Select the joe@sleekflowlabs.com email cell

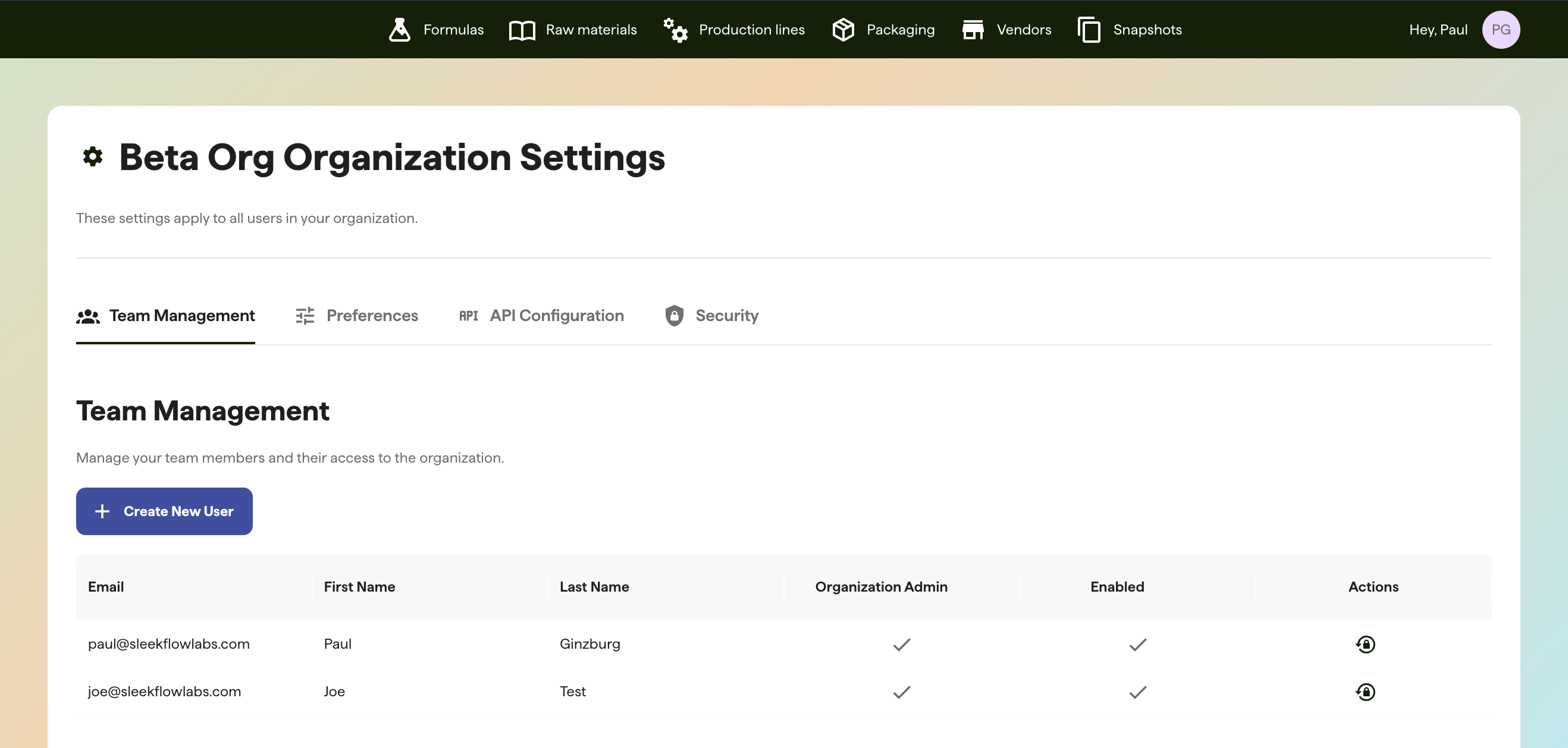pos(164,692)
